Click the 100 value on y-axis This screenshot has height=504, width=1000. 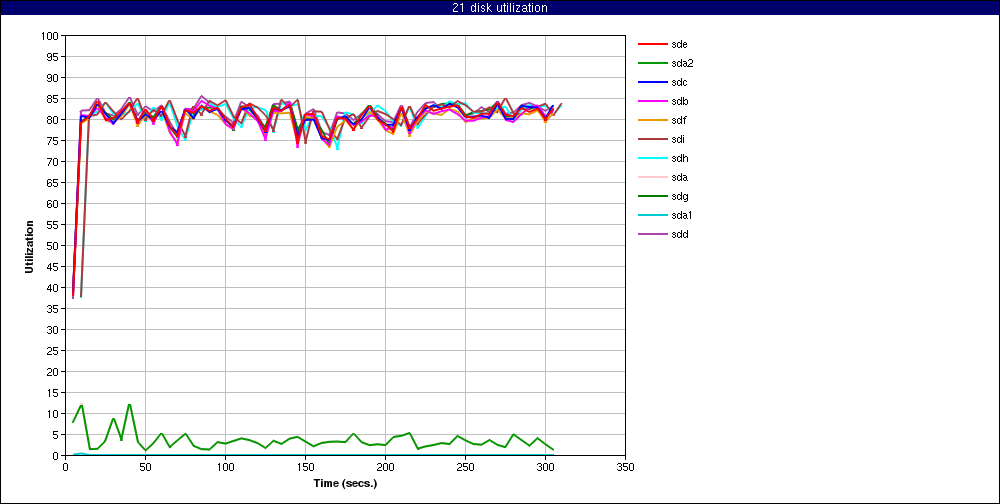(52, 36)
